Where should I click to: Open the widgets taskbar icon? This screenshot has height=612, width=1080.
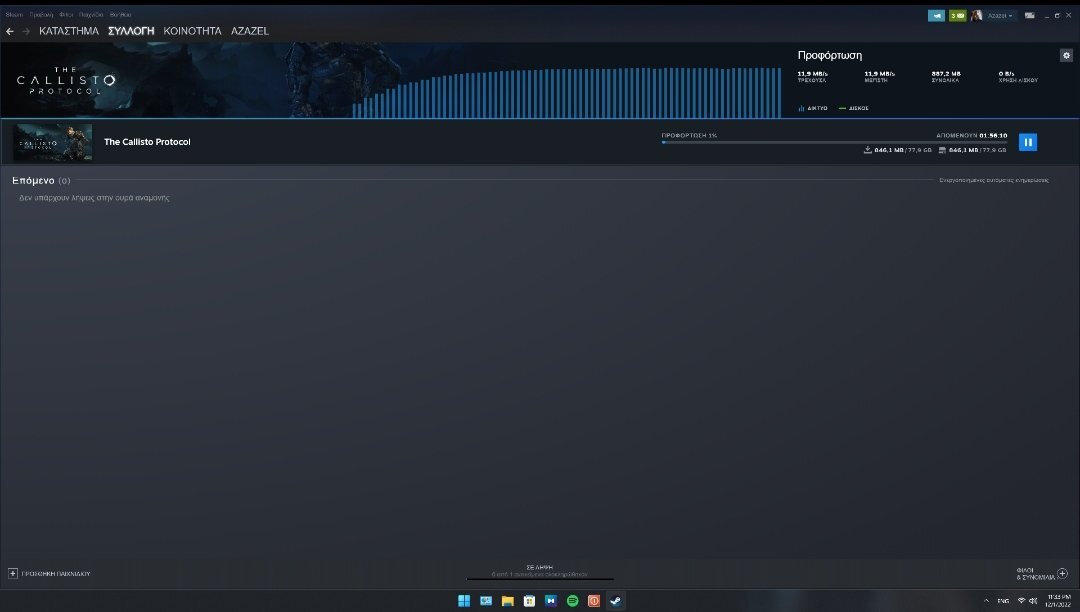486,601
